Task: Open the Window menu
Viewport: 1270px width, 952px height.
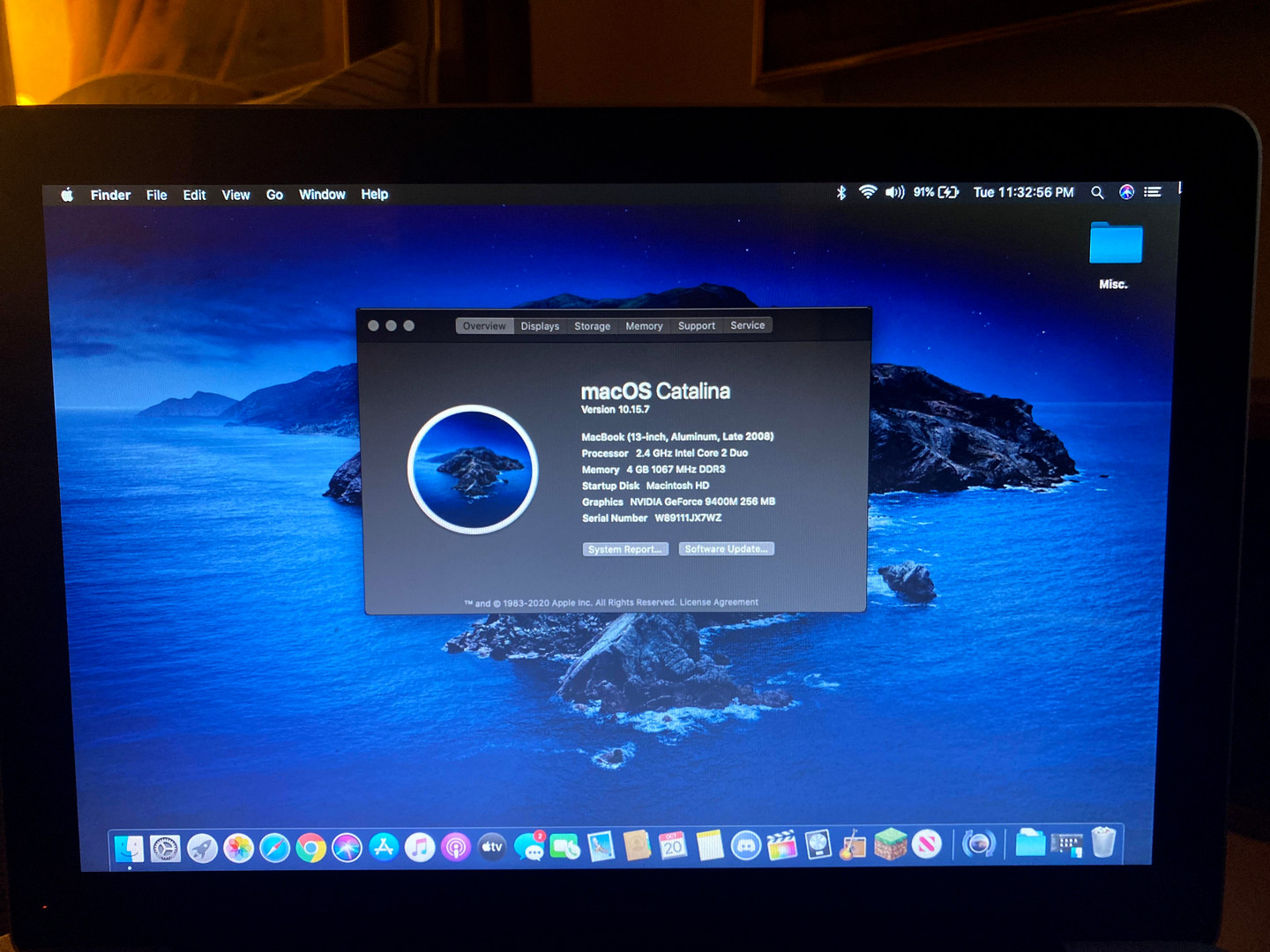Action: tap(322, 194)
